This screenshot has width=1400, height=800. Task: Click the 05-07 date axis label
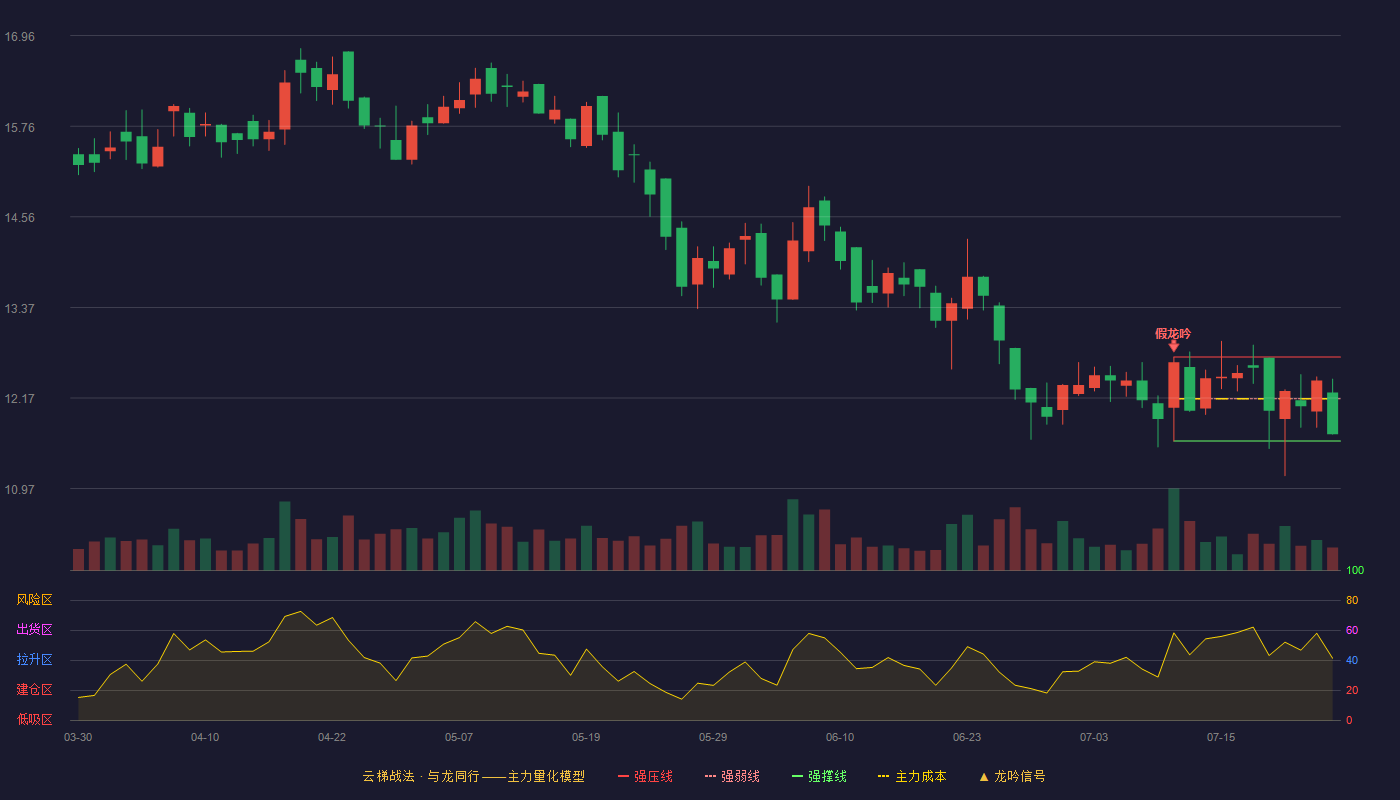pyautogui.click(x=459, y=737)
